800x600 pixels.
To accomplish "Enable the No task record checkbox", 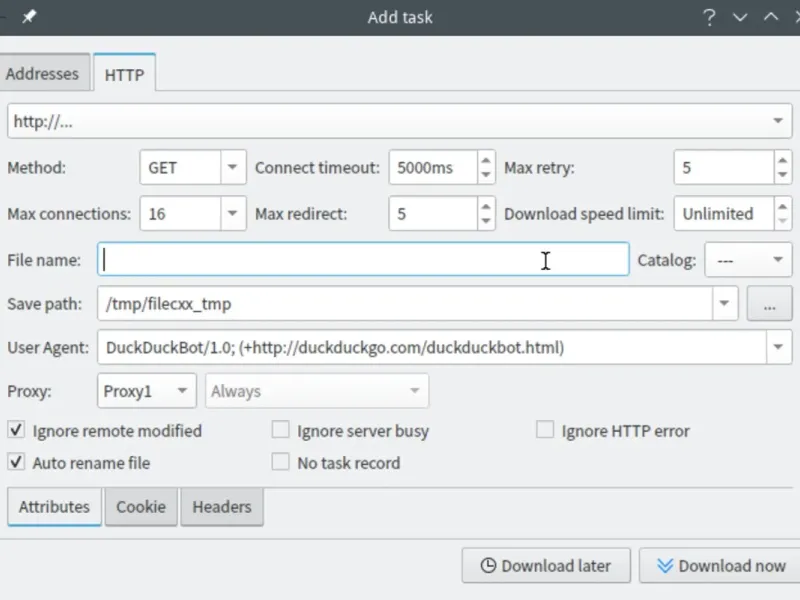I will [x=281, y=463].
